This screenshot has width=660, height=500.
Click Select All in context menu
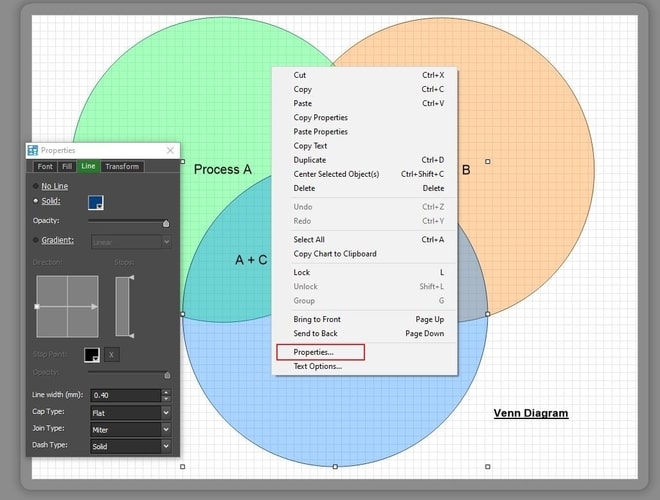point(365,239)
